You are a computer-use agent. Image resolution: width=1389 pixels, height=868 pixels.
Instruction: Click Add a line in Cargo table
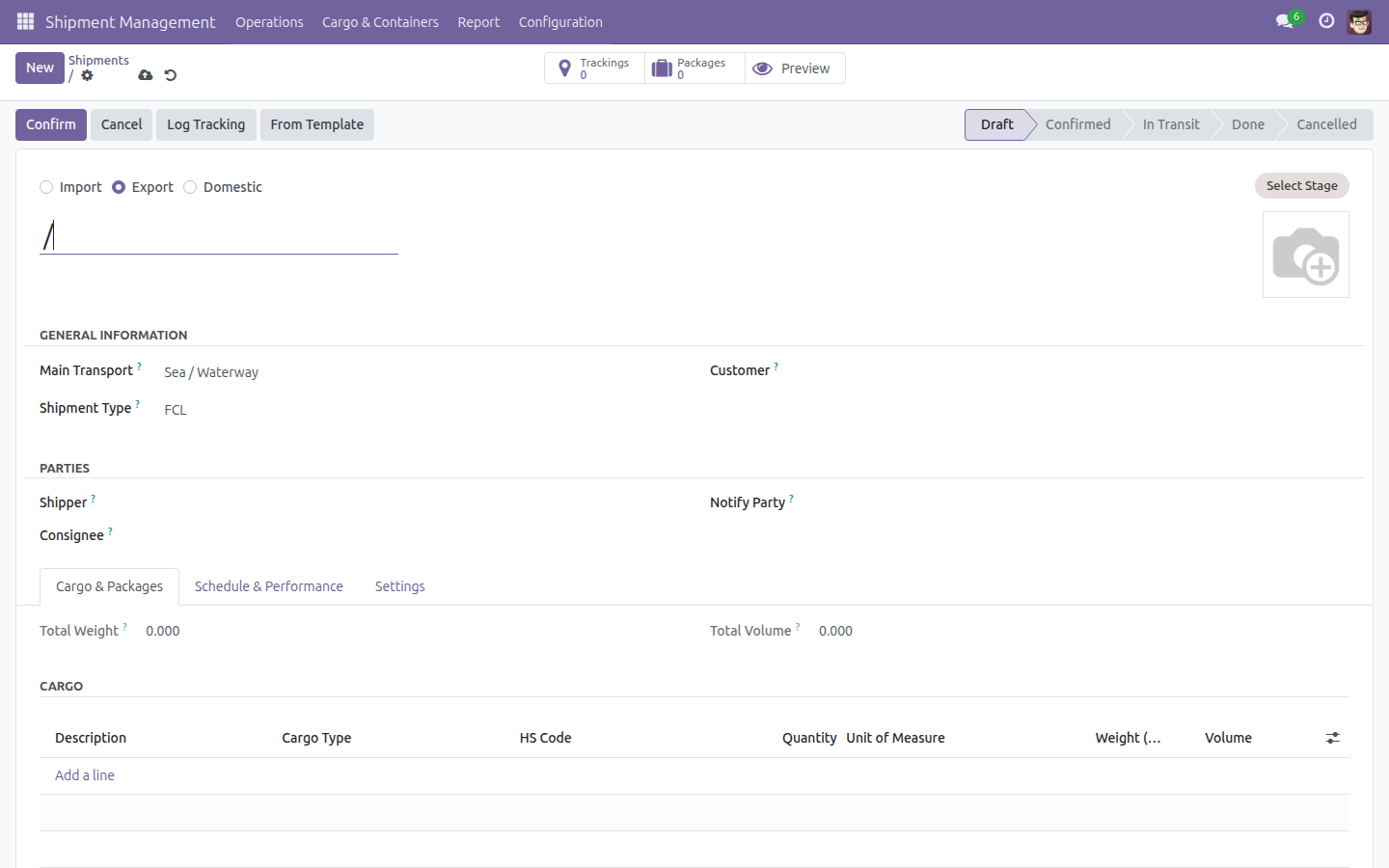[85, 775]
